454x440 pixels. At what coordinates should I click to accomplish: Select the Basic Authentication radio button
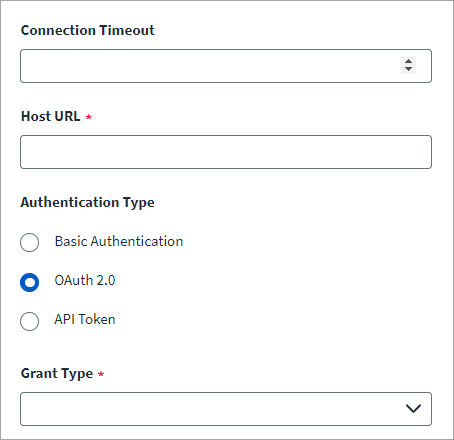click(x=29, y=242)
